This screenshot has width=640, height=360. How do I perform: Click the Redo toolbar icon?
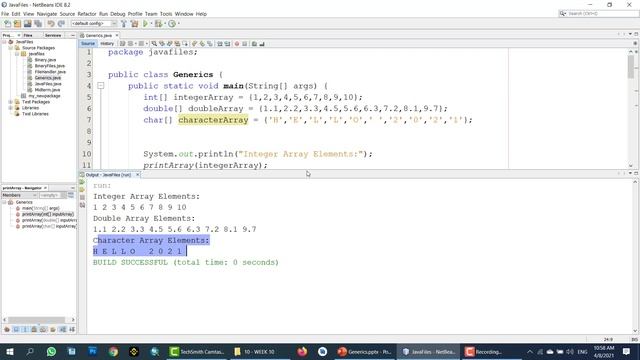61,24
